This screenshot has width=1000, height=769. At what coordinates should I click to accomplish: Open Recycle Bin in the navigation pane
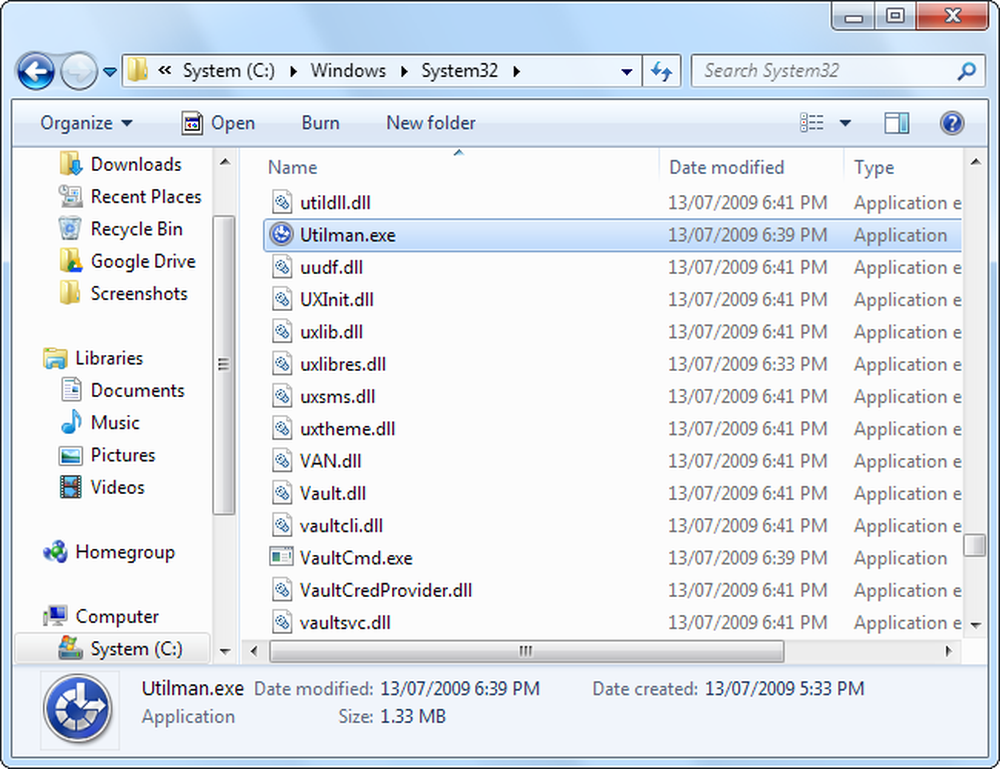121,228
